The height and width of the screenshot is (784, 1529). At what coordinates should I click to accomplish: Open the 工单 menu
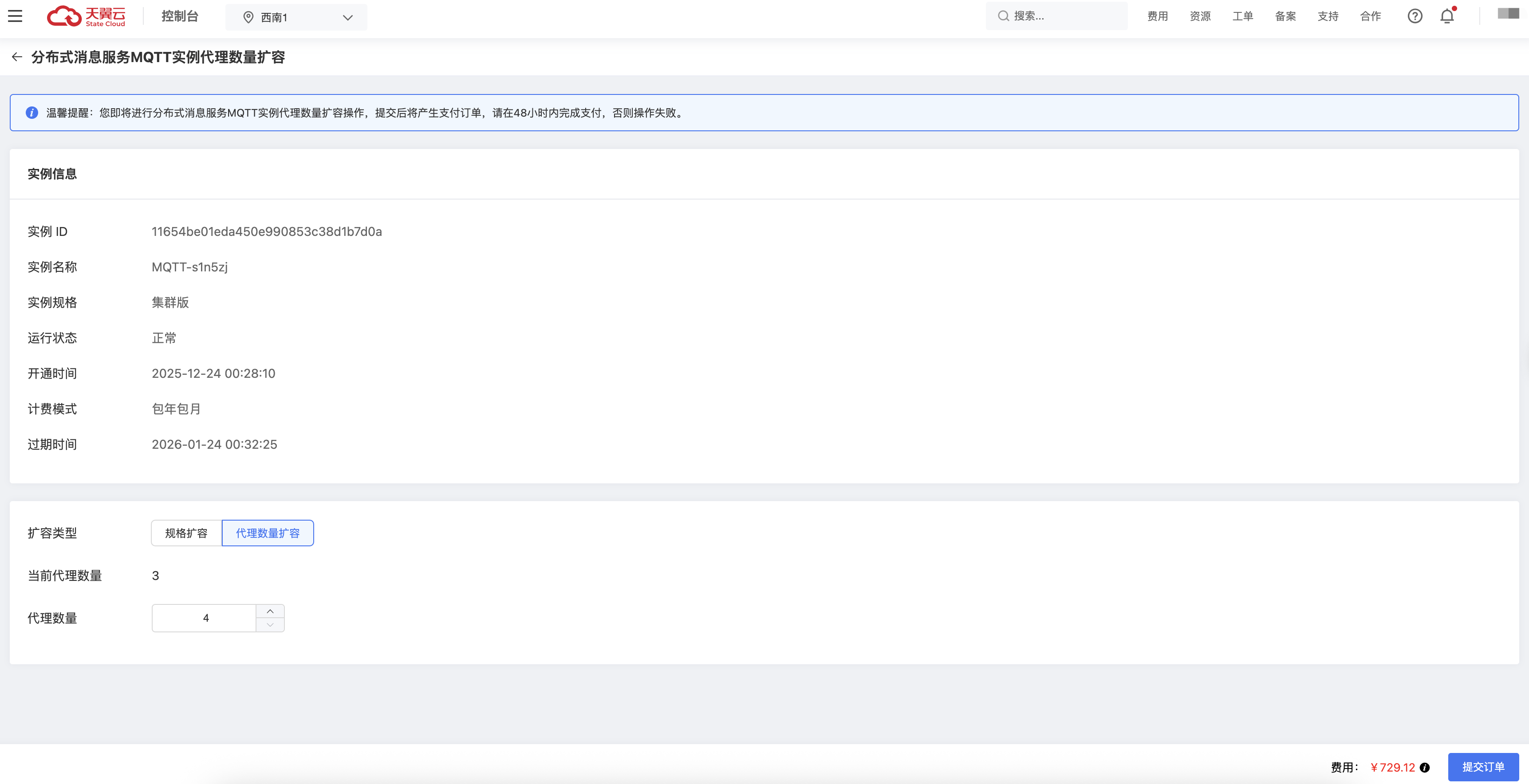click(1242, 16)
